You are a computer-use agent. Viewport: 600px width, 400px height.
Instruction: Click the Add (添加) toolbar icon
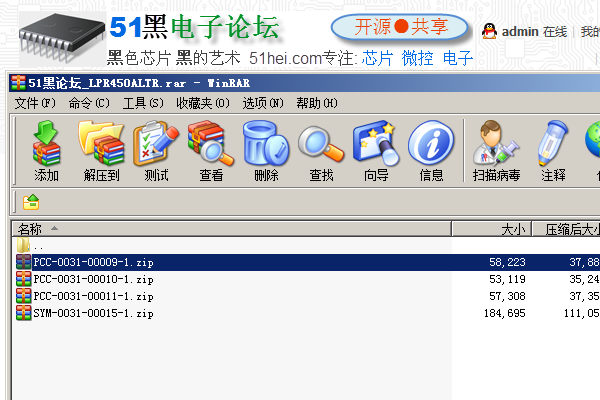coord(46,143)
